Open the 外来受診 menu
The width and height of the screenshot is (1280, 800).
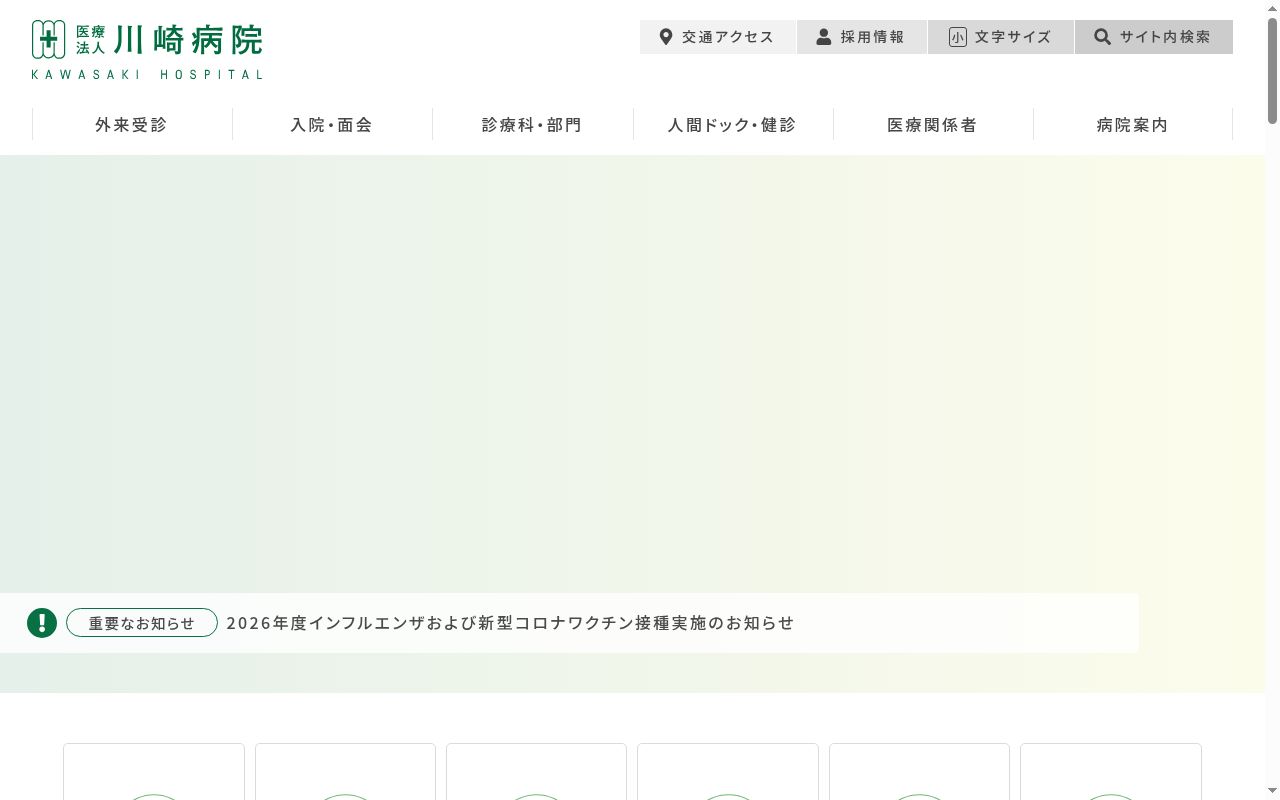(132, 125)
